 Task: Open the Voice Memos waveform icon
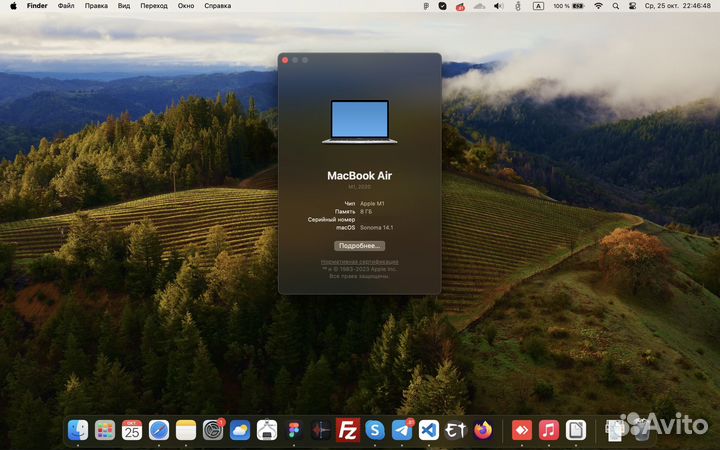321,430
